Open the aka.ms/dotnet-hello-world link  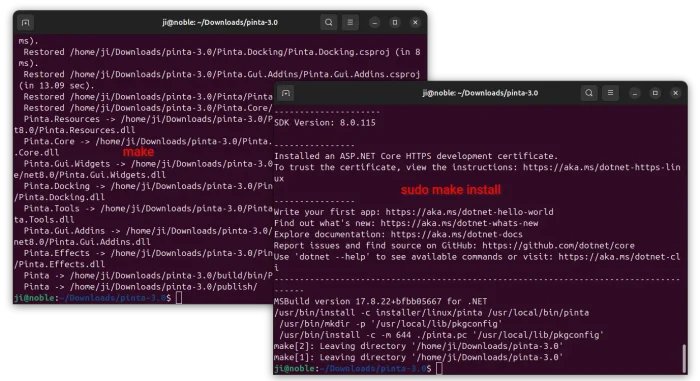tap(469, 212)
